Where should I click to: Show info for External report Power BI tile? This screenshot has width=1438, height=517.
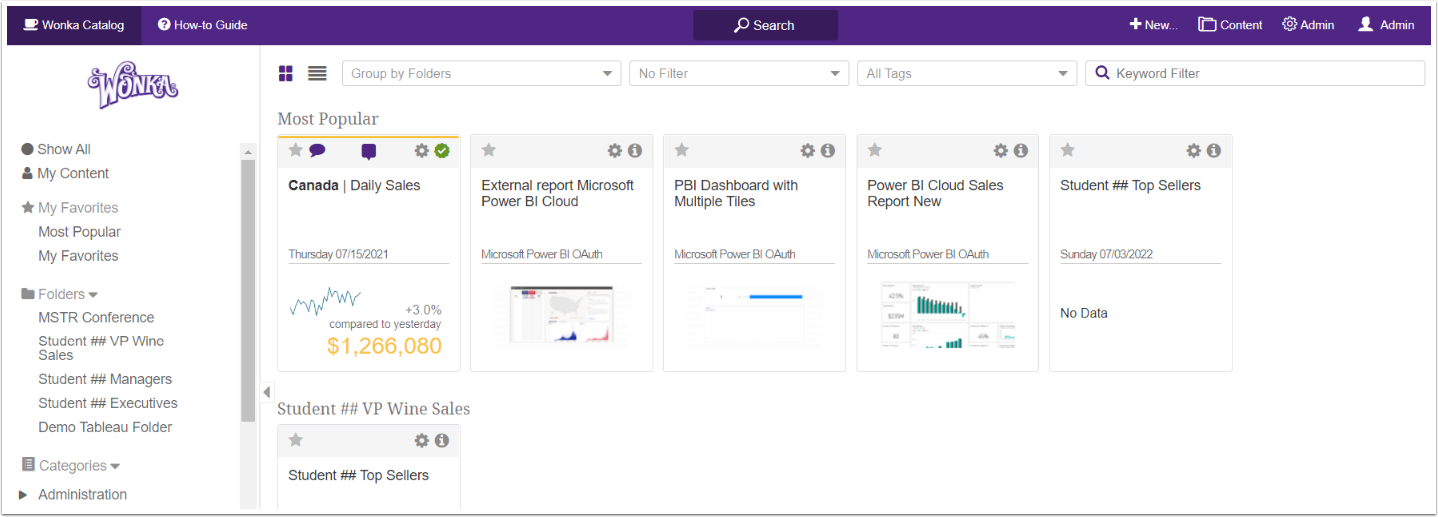(635, 150)
